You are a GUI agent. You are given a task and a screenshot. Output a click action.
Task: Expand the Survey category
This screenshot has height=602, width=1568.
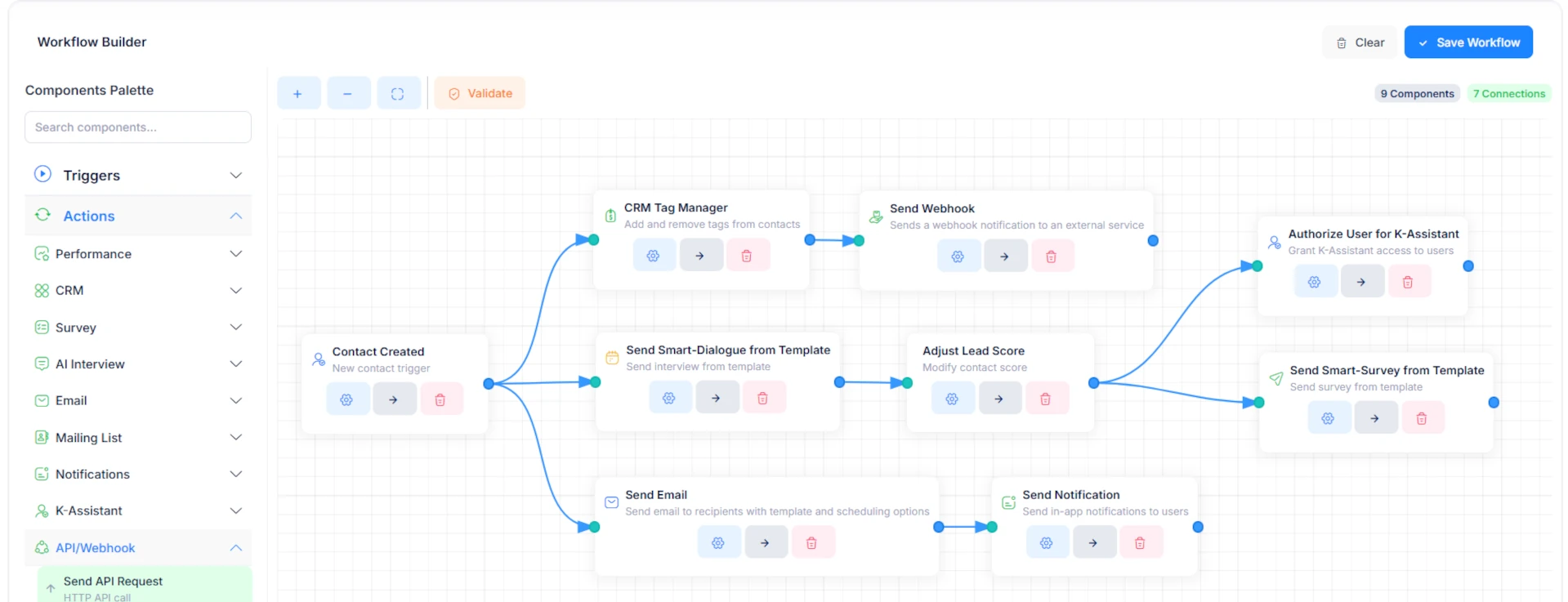pyautogui.click(x=138, y=328)
